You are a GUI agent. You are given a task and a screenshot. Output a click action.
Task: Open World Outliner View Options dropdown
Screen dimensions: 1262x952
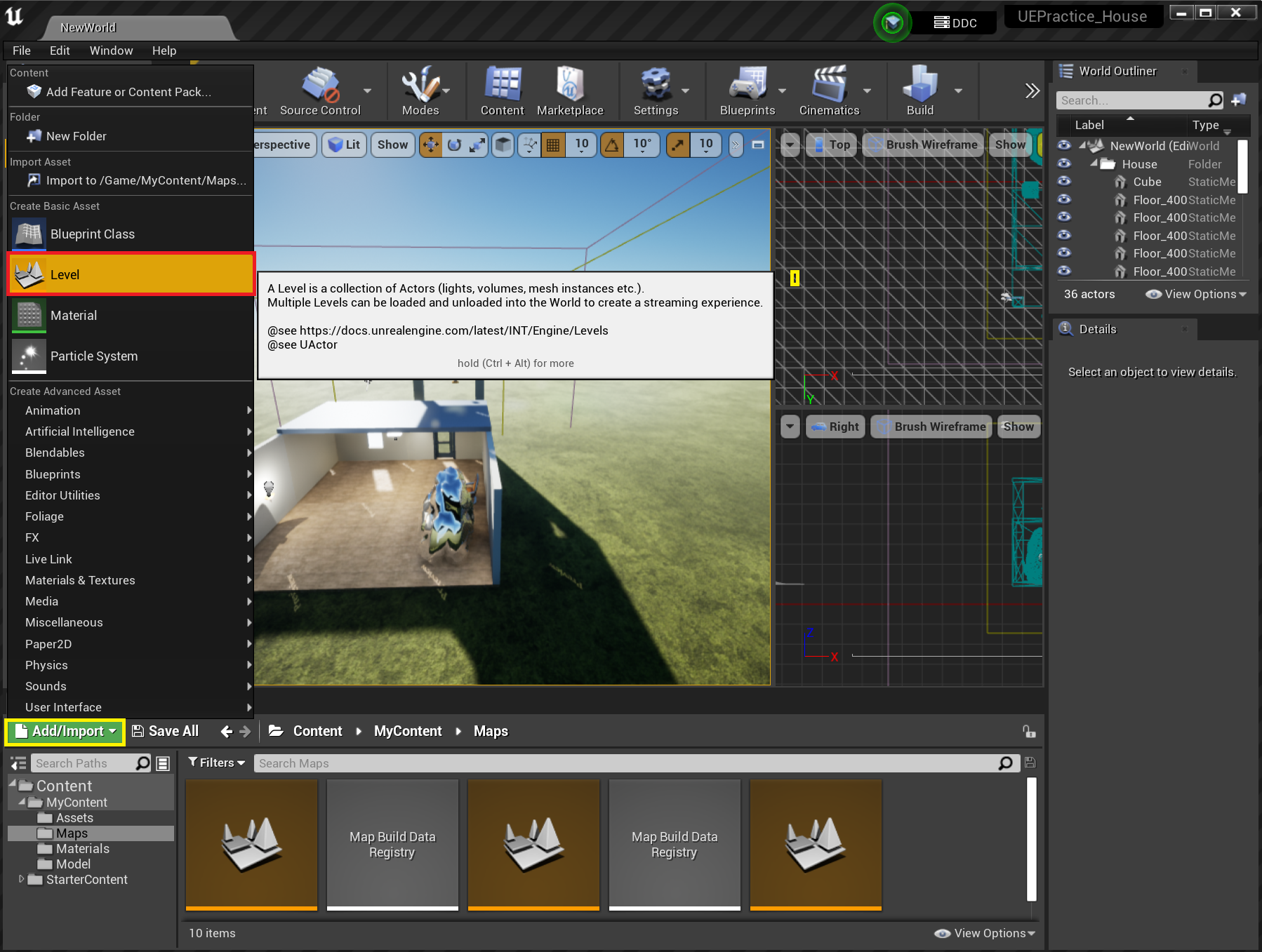(1195, 294)
